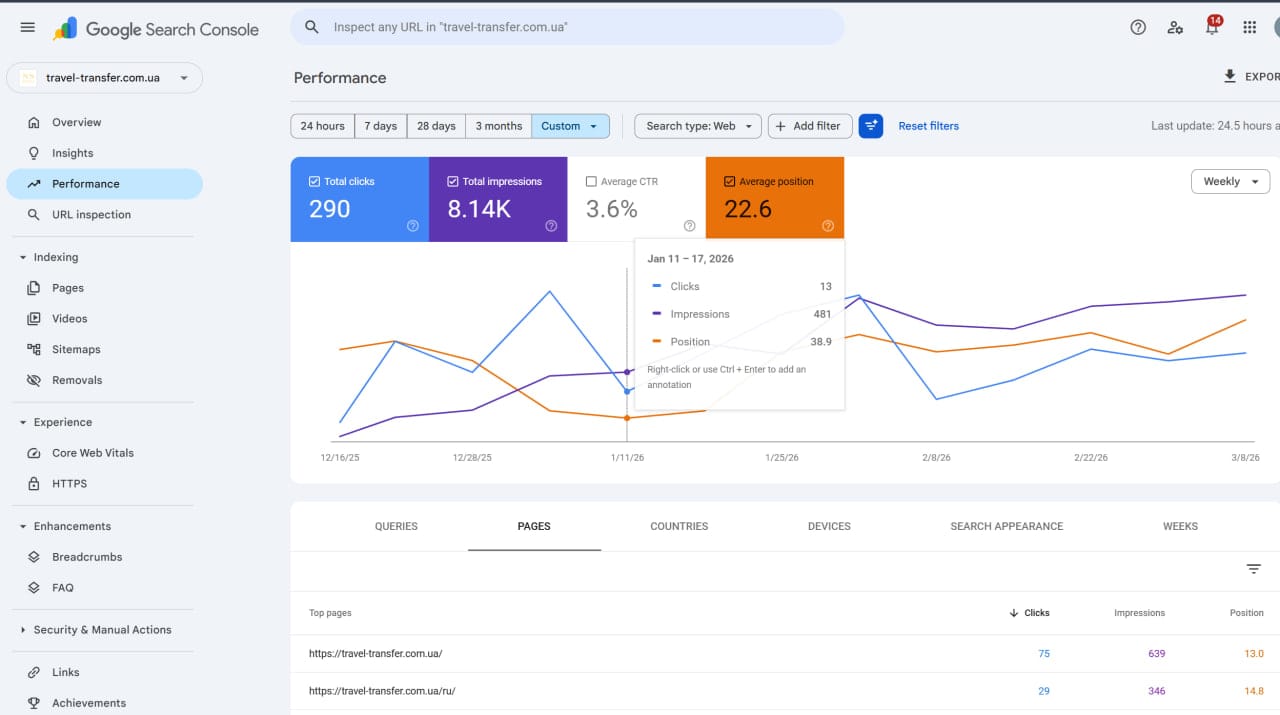Click the table filter rows icon
Viewport: 1280px width, 715px height.
(1254, 569)
